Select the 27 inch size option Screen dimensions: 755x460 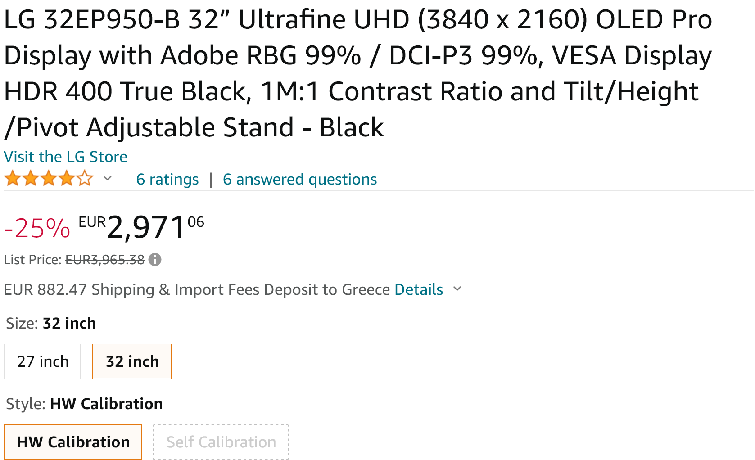pos(43,361)
